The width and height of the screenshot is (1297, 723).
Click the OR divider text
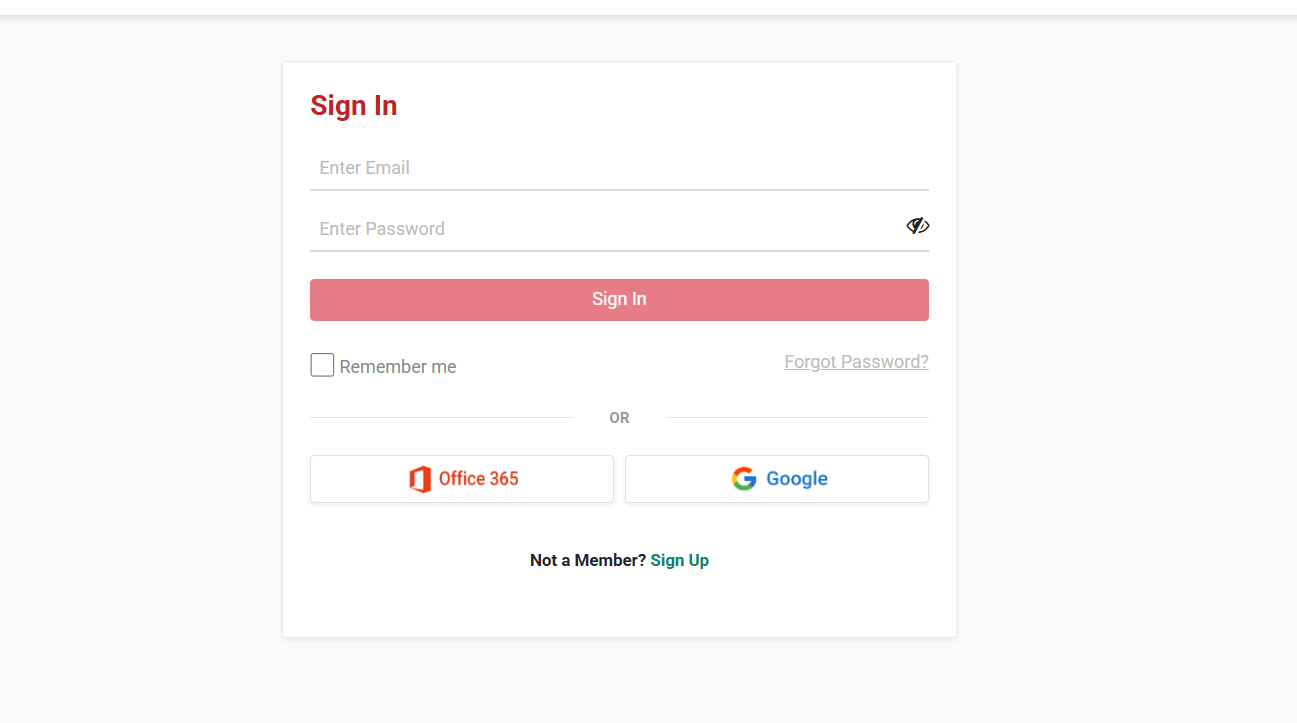pyautogui.click(x=619, y=418)
